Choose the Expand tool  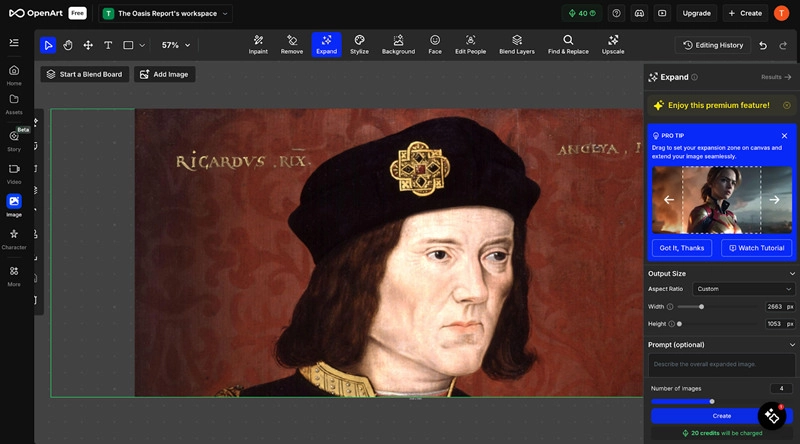(x=327, y=44)
